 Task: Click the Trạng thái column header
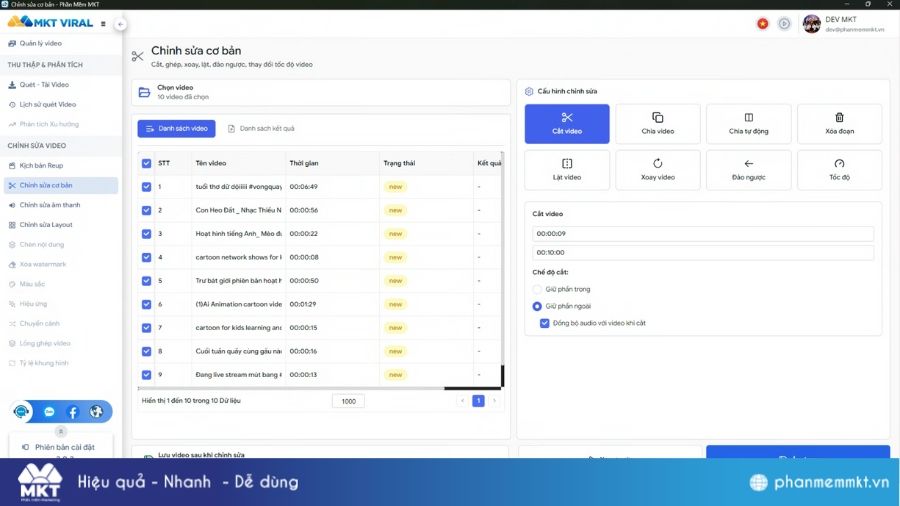point(399,163)
